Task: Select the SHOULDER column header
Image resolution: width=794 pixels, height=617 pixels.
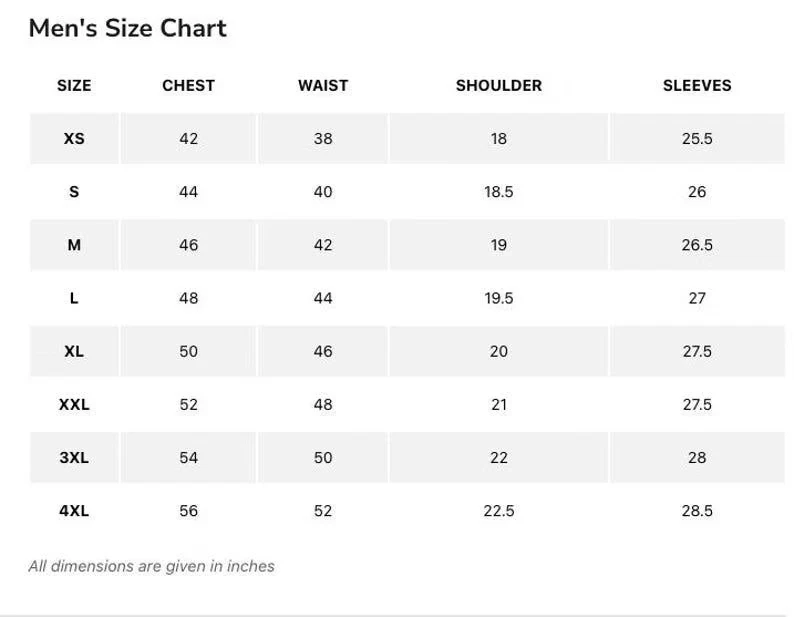Action: [x=499, y=86]
